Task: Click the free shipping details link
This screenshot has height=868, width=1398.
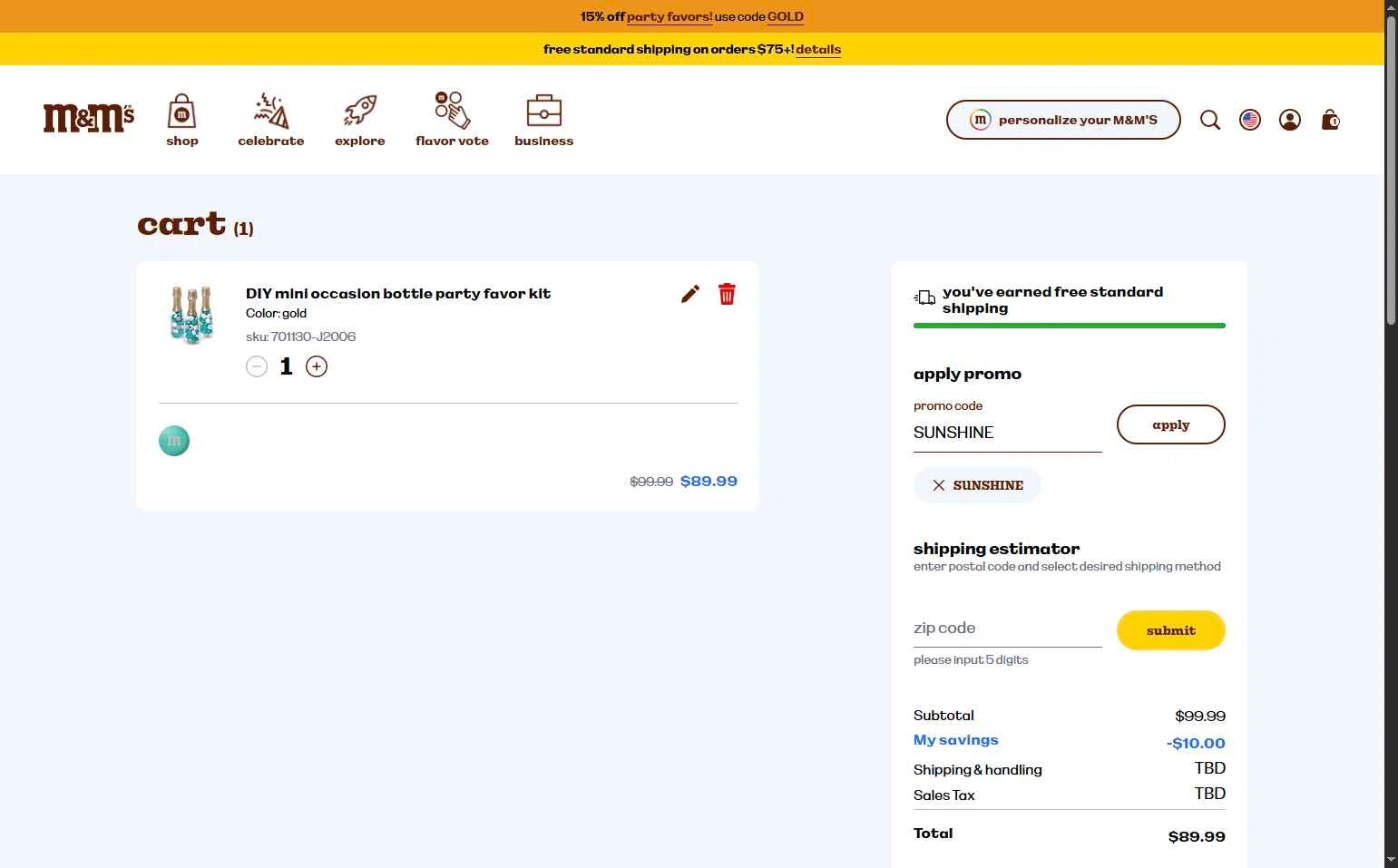Action: click(818, 49)
